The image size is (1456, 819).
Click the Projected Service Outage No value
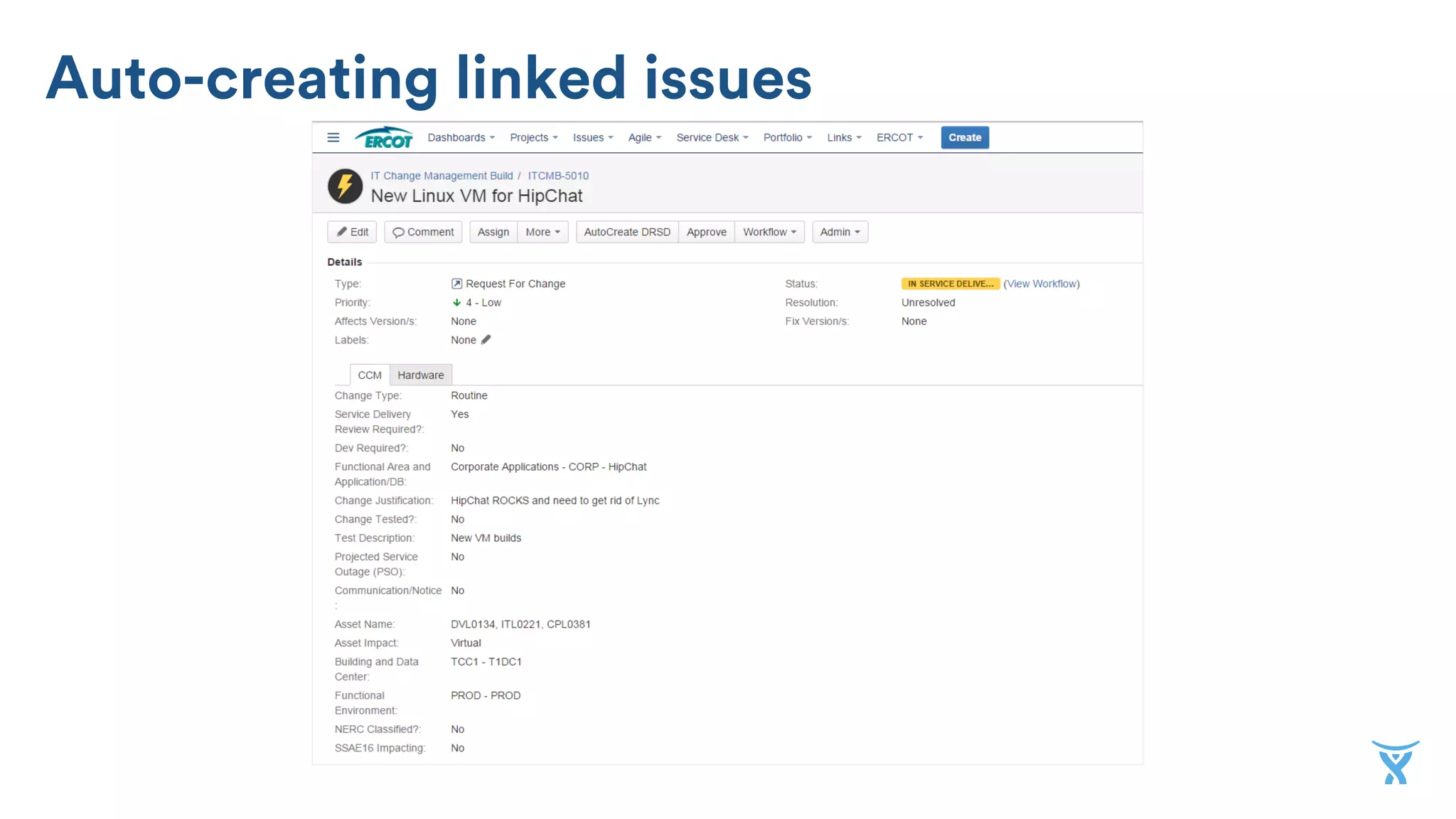click(x=458, y=557)
